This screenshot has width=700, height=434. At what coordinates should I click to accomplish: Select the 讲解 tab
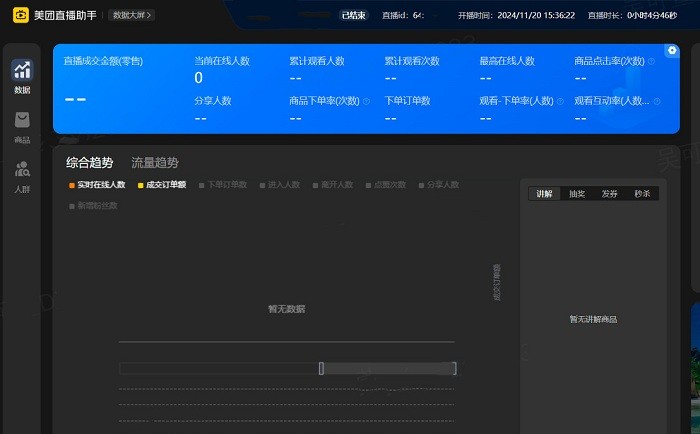click(x=544, y=194)
